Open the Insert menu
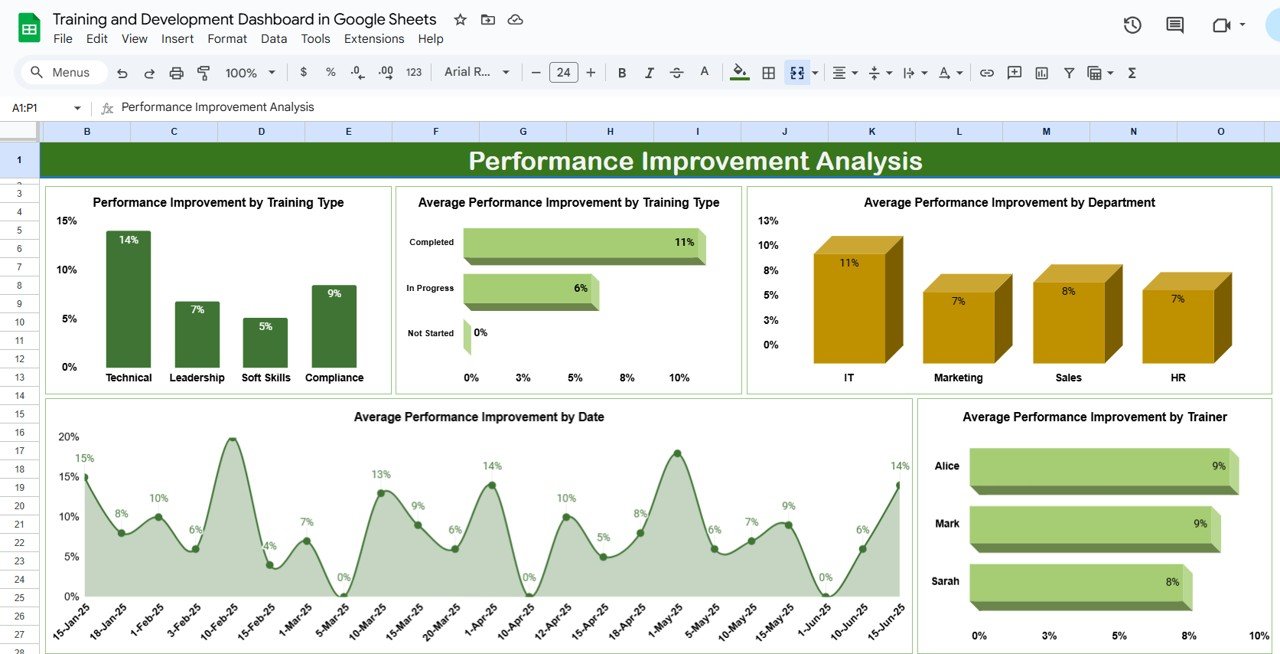Image resolution: width=1280 pixels, height=654 pixels. click(x=178, y=39)
